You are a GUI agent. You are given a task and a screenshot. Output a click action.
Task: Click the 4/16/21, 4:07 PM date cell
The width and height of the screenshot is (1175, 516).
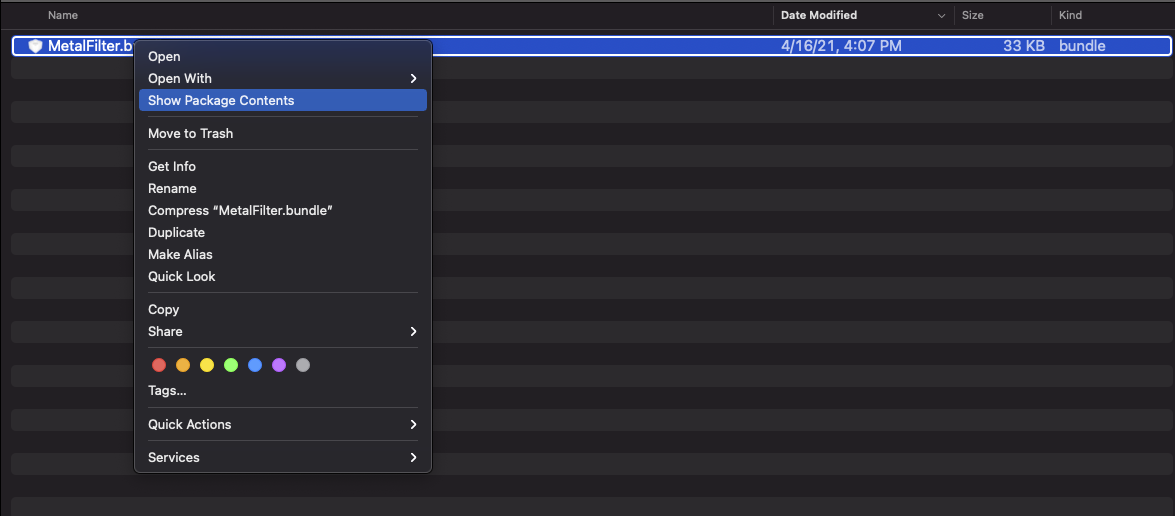pyautogui.click(x=841, y=46)
